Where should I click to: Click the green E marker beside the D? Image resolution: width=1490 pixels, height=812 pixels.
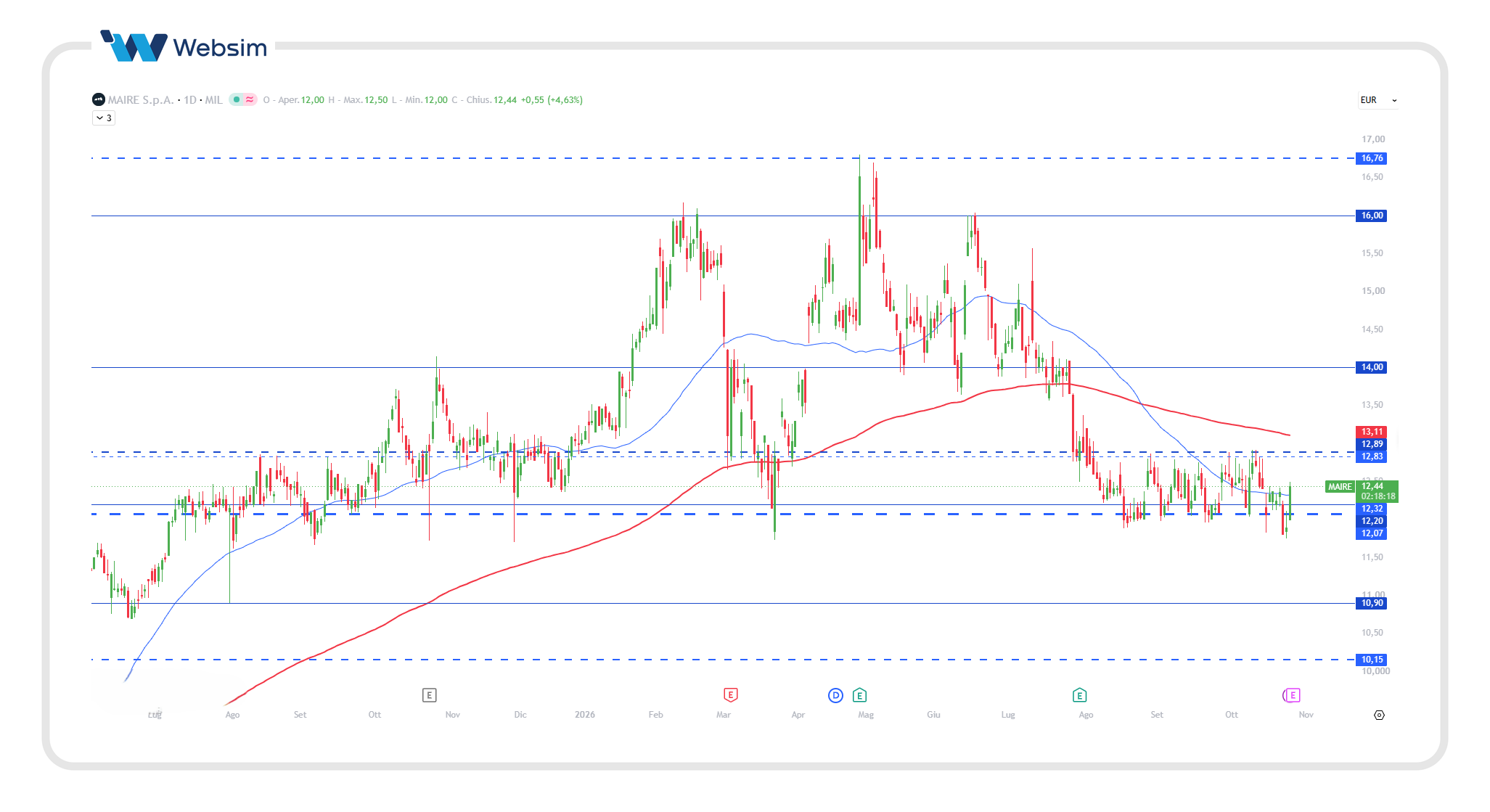[x=859, y=695]
